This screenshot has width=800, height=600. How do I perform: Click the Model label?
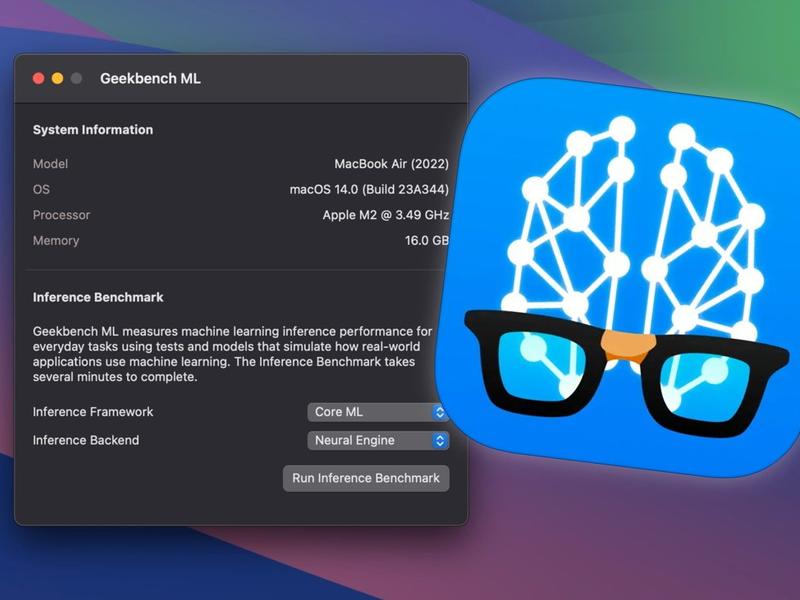(50, 164)
